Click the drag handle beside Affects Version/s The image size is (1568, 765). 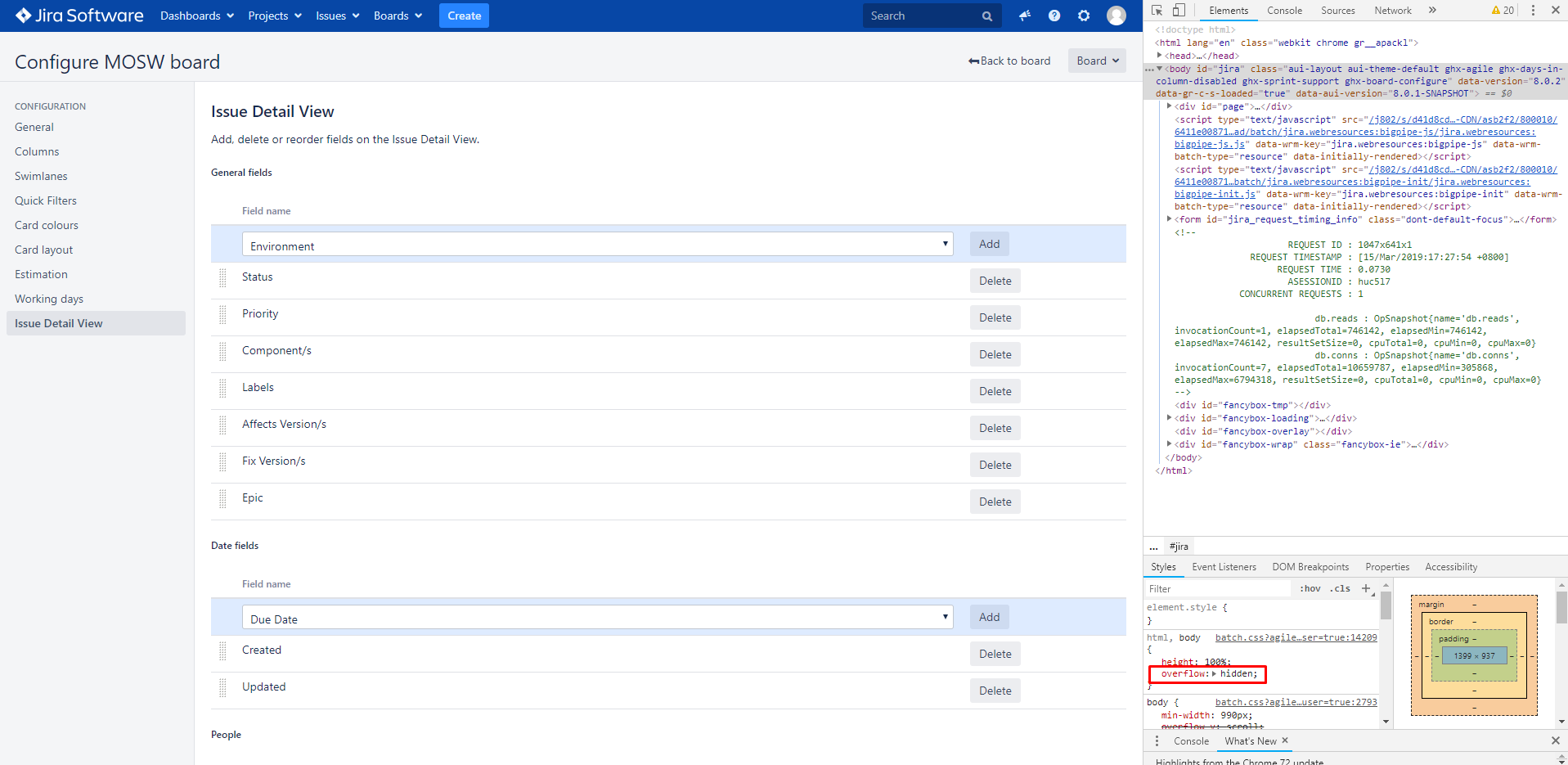222,425
